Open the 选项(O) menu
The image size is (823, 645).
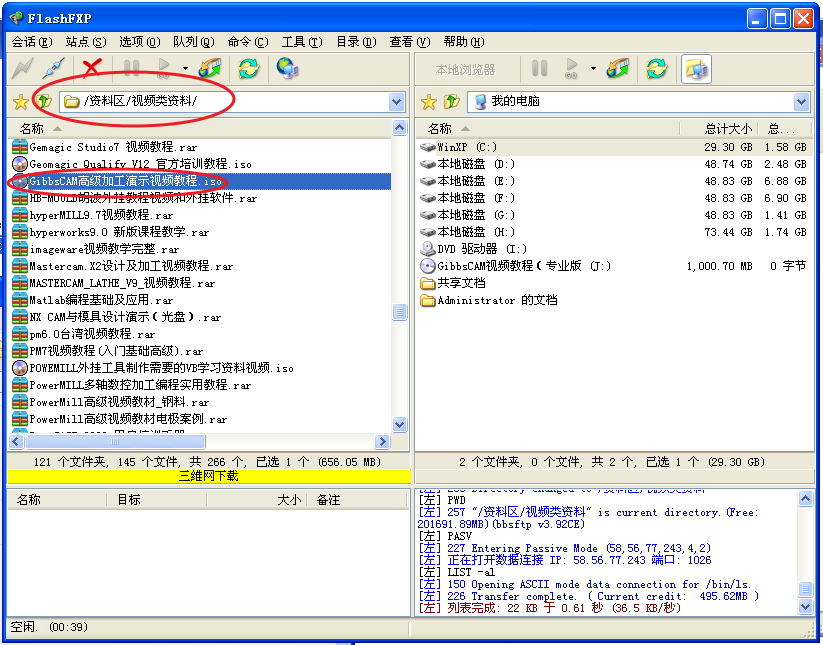pos(140,42)
